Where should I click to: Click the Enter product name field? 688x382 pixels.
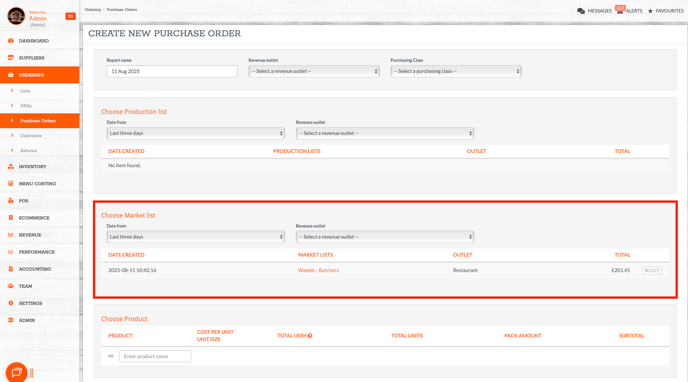point(155,357)
